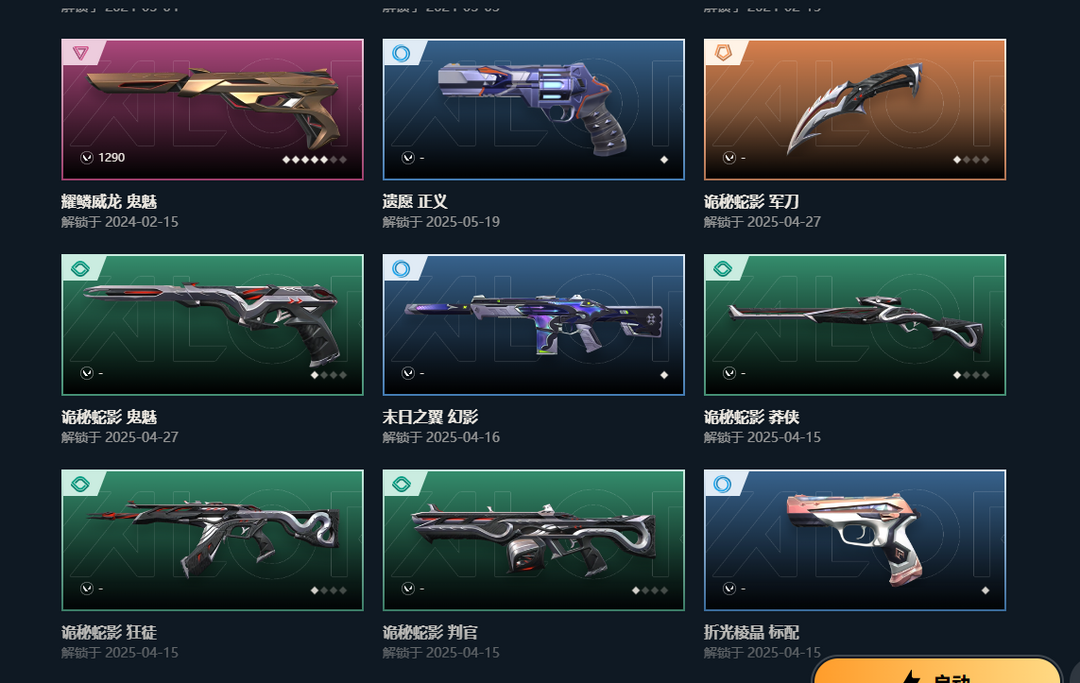This screenshot has width=1080, height=683.
Task: Open the 诡秘蛇影 狂徒 skin name
Action: pyautogui.click(x=109, y=633)
